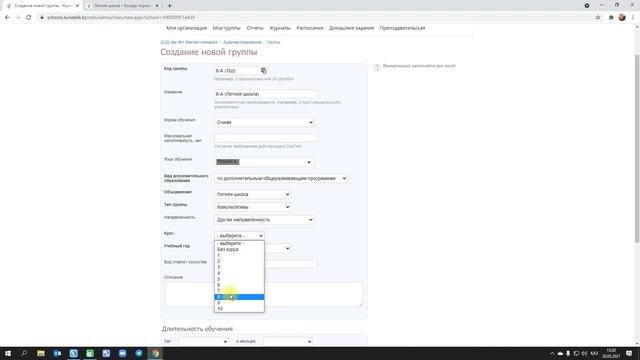
Task: Click the maximum capacity input field
Action: pyautogui.click(x=266, y=138)
